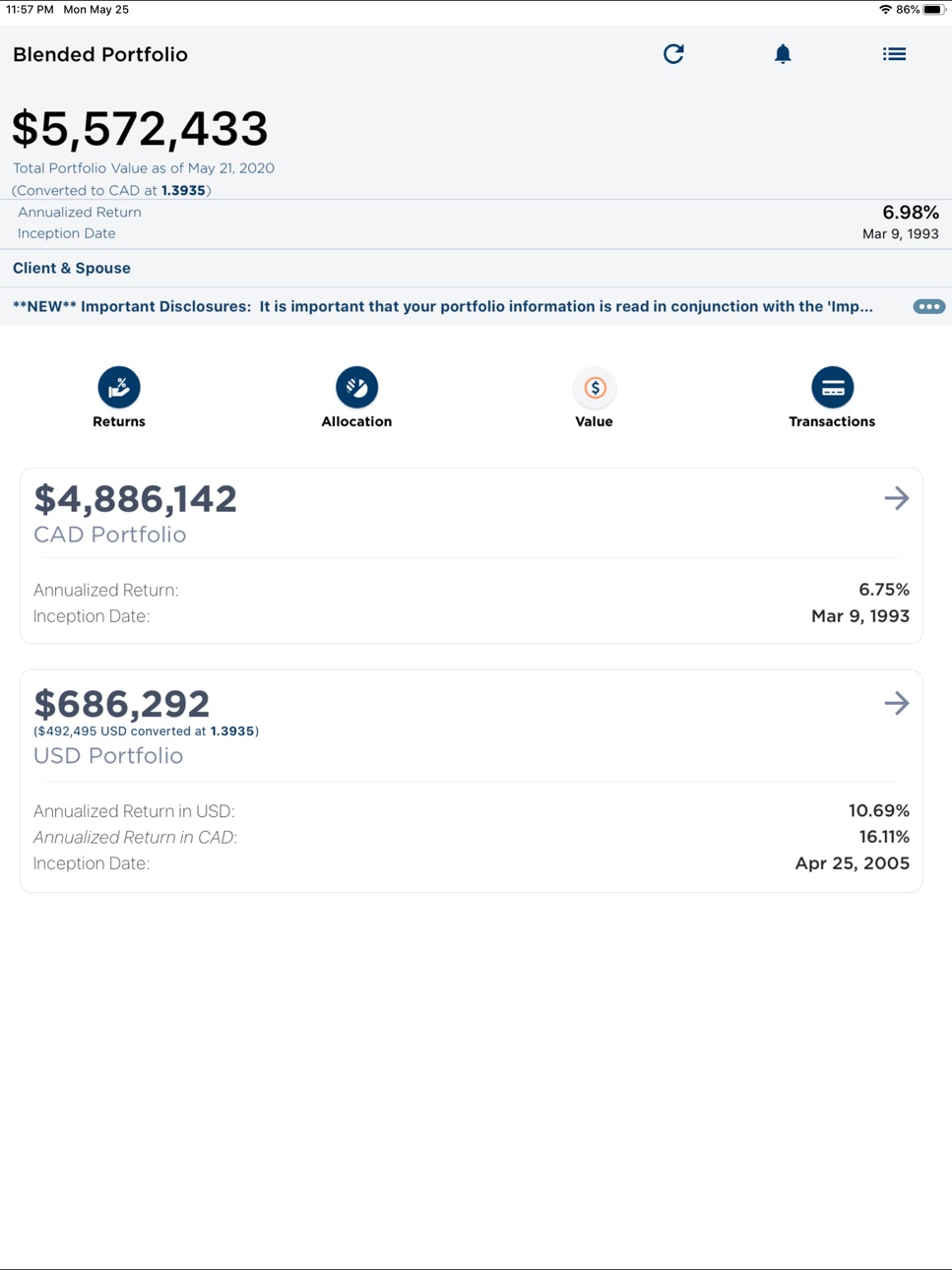Select the Value dollar icon
Image resolution: width=952 pixels, height=1270 pixels.
594,387
